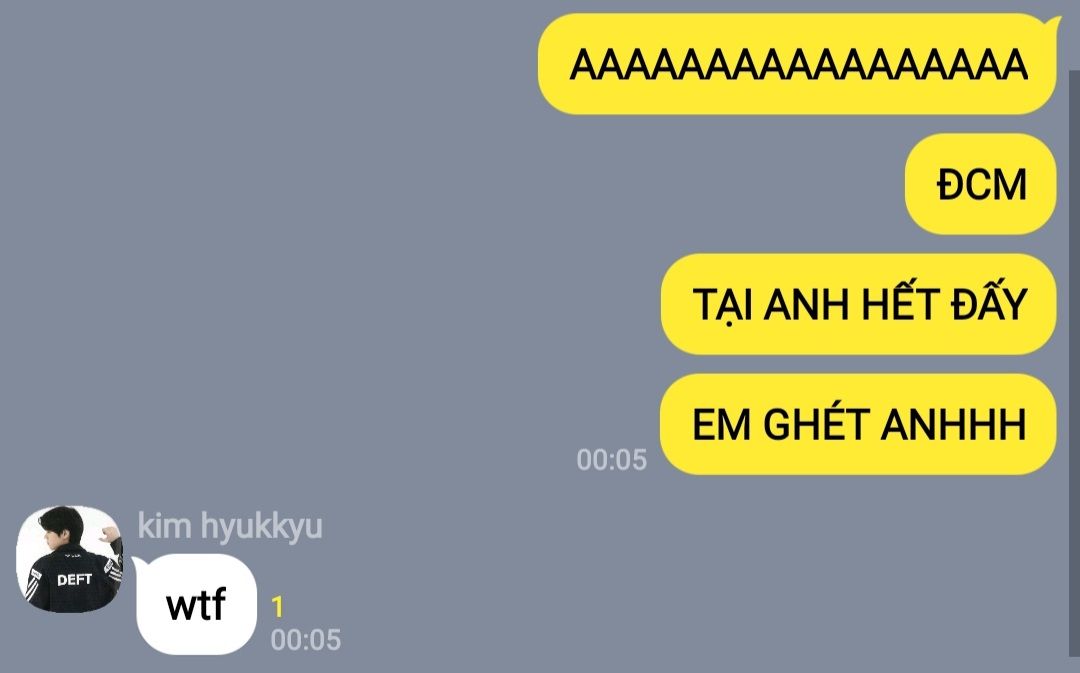Viewport: 1080px width, 673px height.
Task: Click the DEFT lettering on the avatar jacket
Action: pos(74,580)
